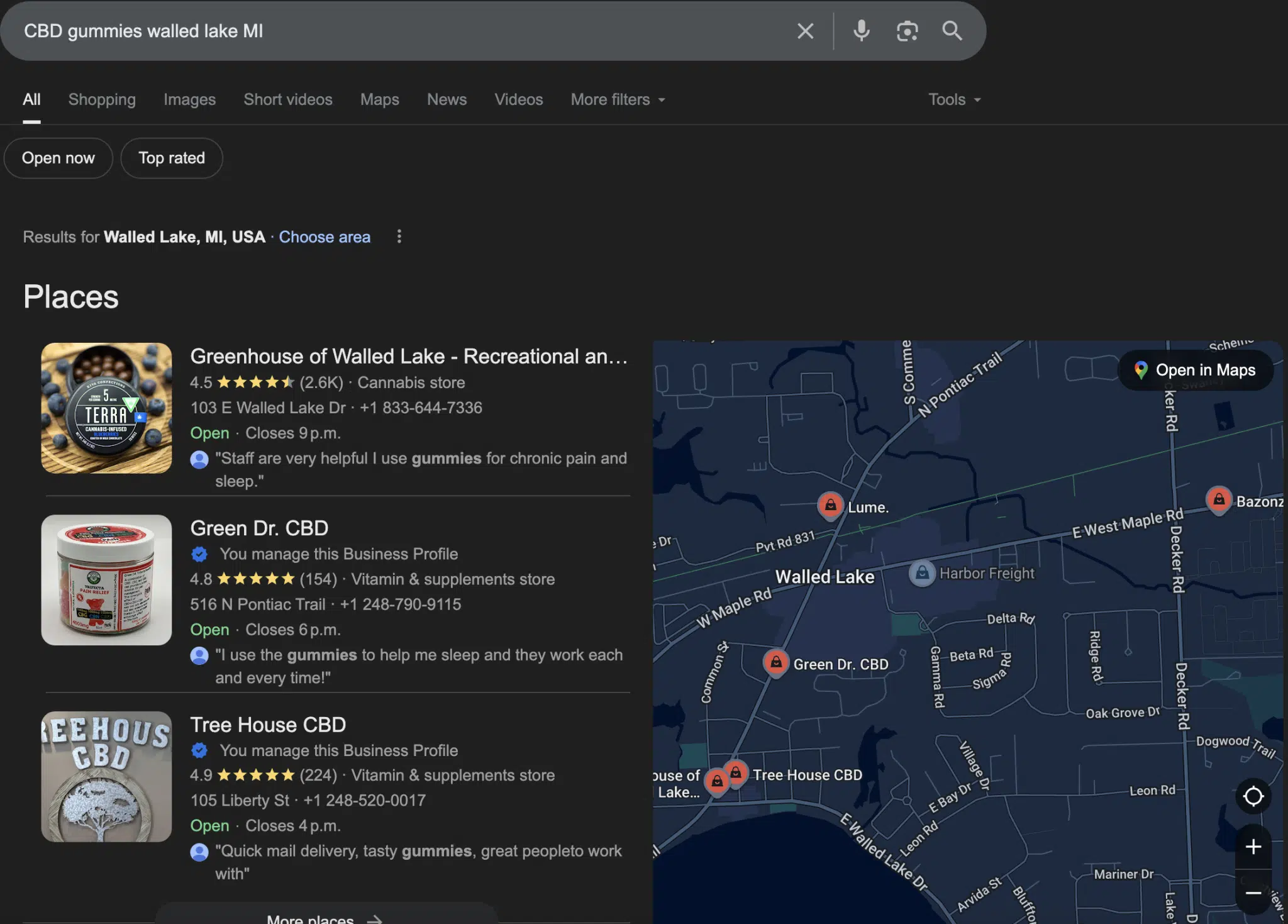Open the Tree House CBD listing title
Image resolution: width=1288 pixels, height=924 pixels.
(x=268, y=724)
